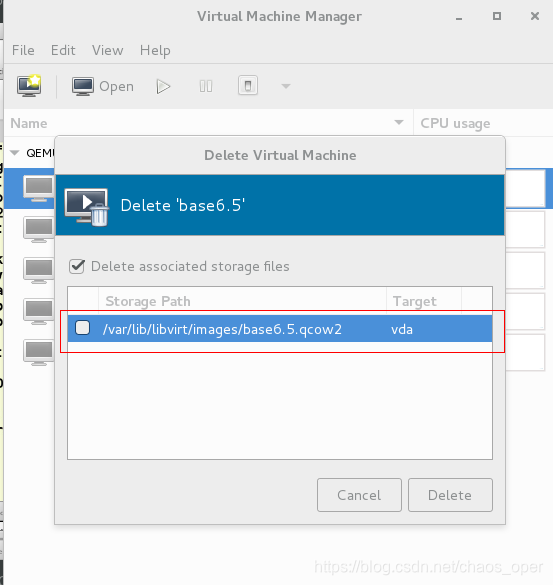The image size is (553, 585).
Task: Collapse the QEMU connection tree node
Action: [x=15, y=153]
